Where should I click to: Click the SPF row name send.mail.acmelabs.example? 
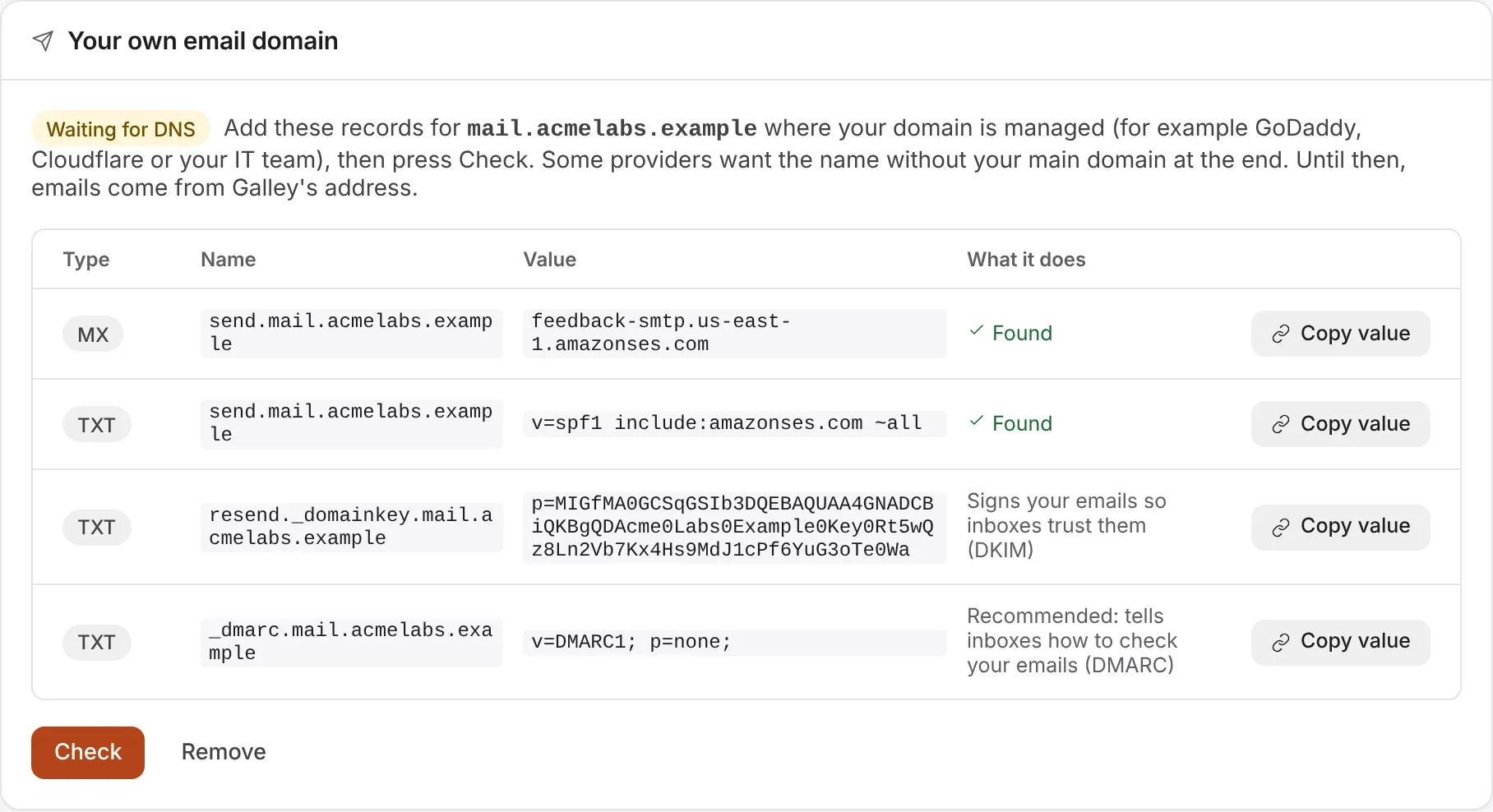(x=351, y=423)
